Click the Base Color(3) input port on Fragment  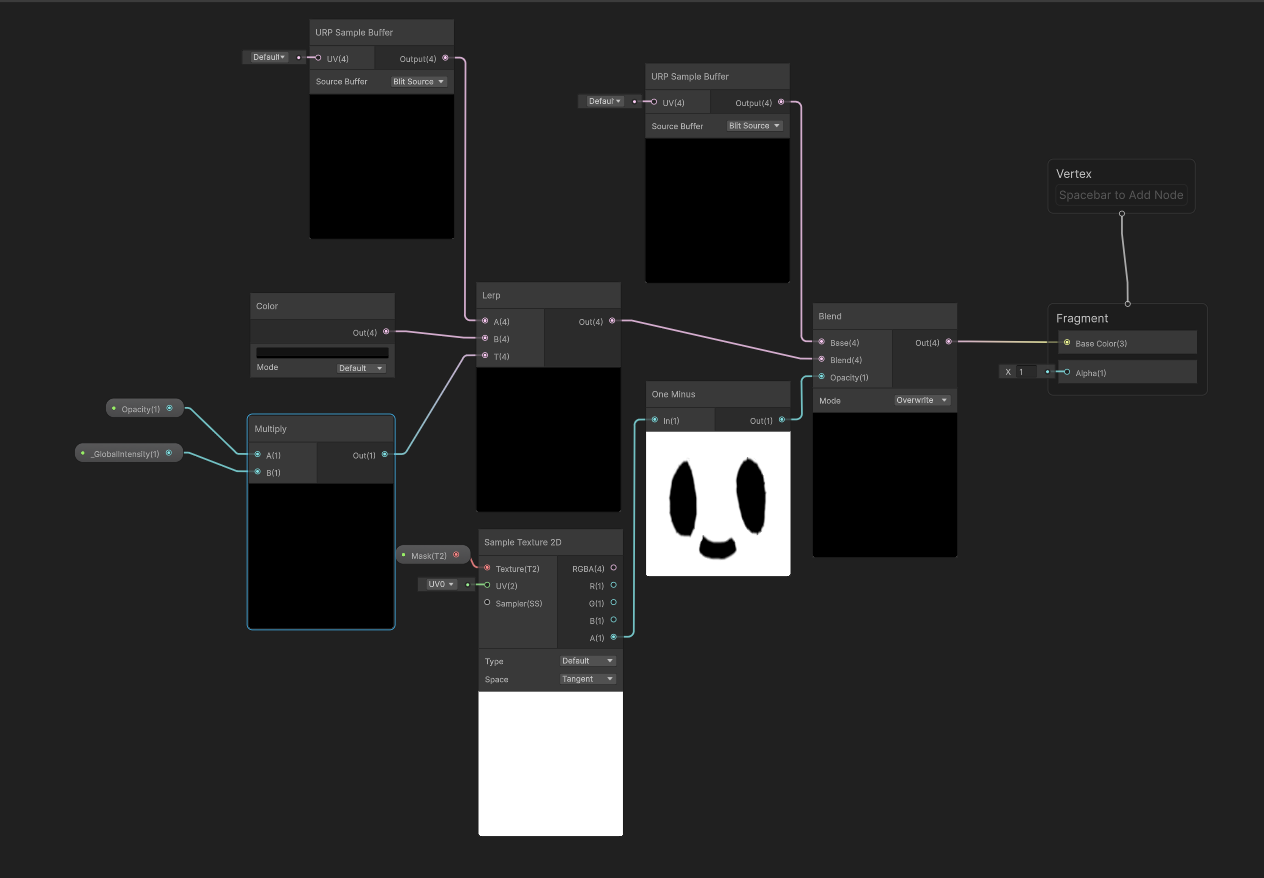[1069, 343]
